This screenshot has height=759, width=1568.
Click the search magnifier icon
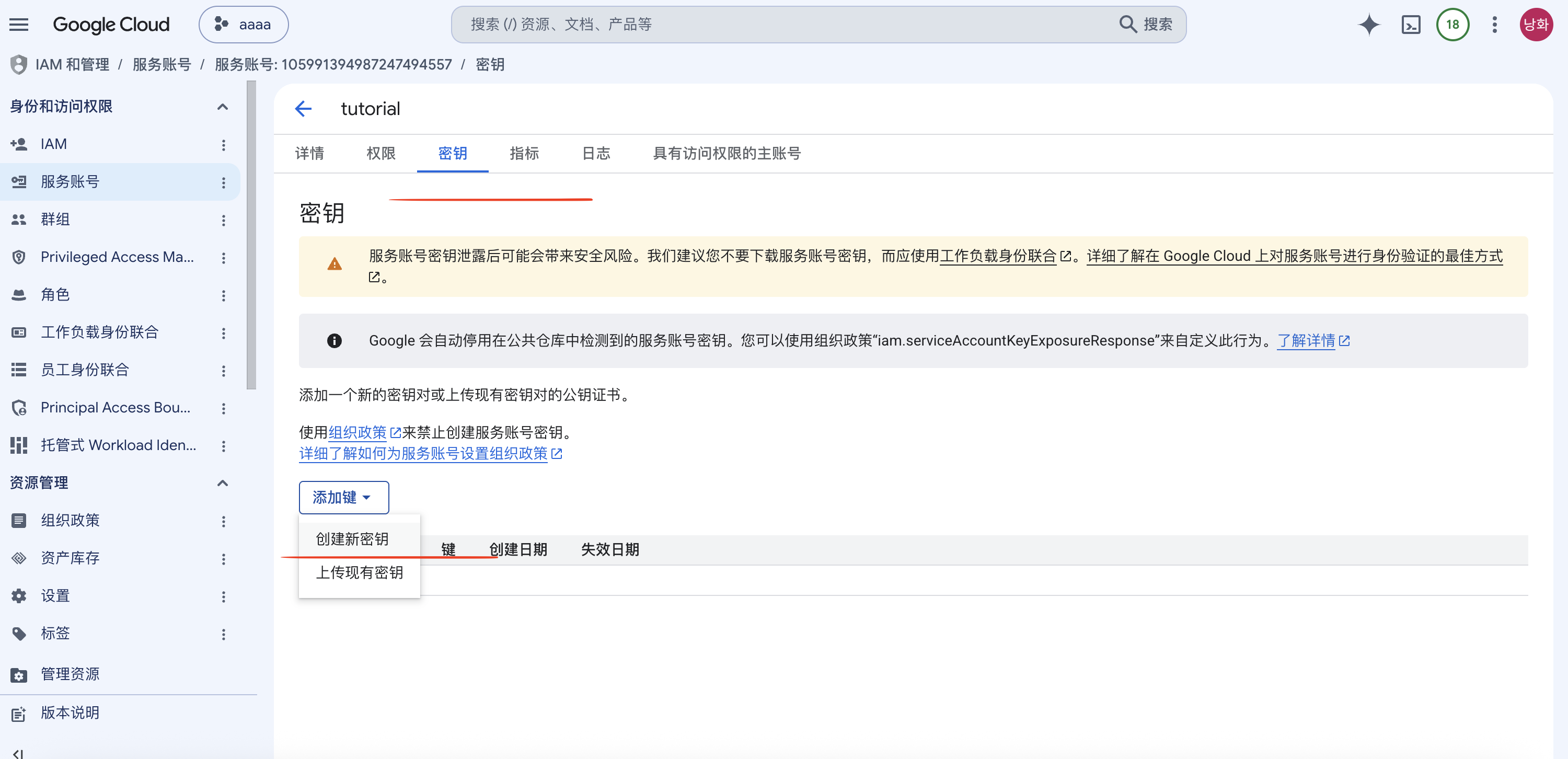pyautogui.click(x=1127, y=25)
